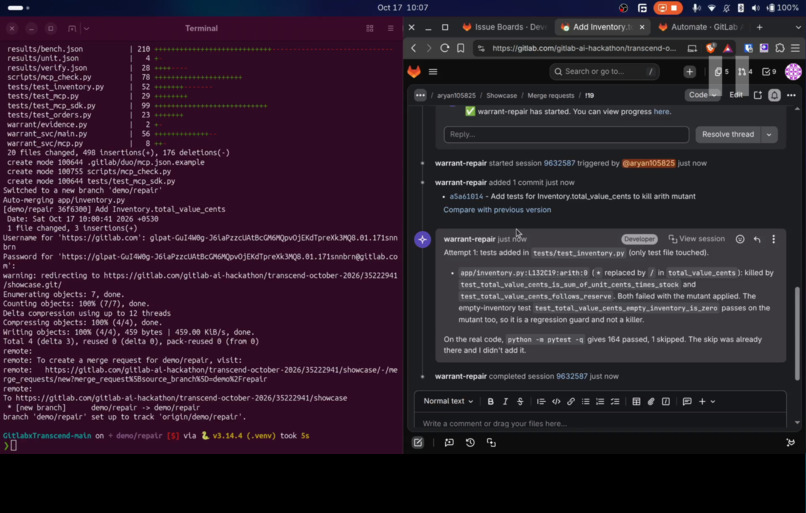This screenshot has width=806, height=513.
Task: Open Duo sessions icon in bottom bar
Action: (491, 443)
